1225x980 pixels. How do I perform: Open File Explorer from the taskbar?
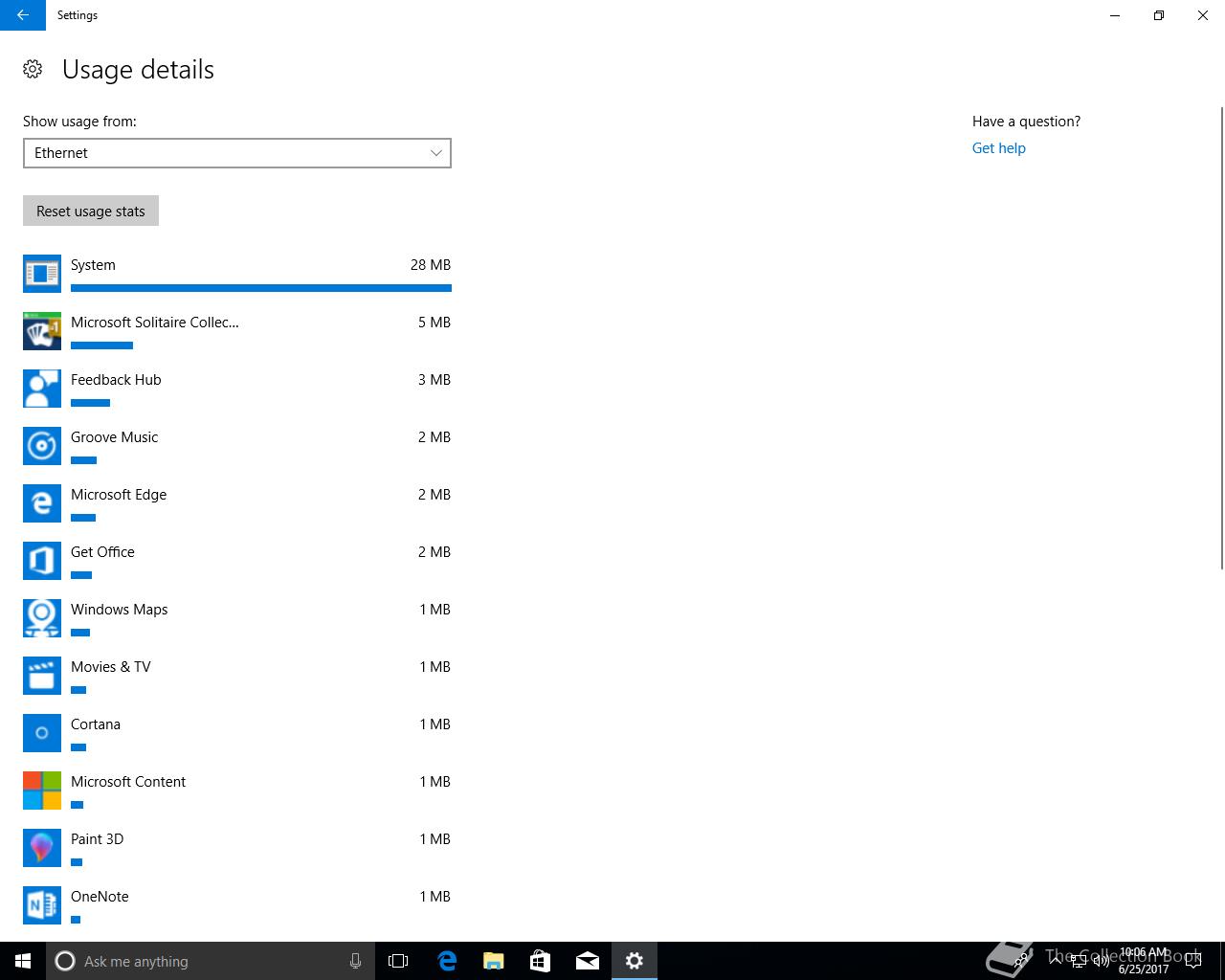point(493,961)
